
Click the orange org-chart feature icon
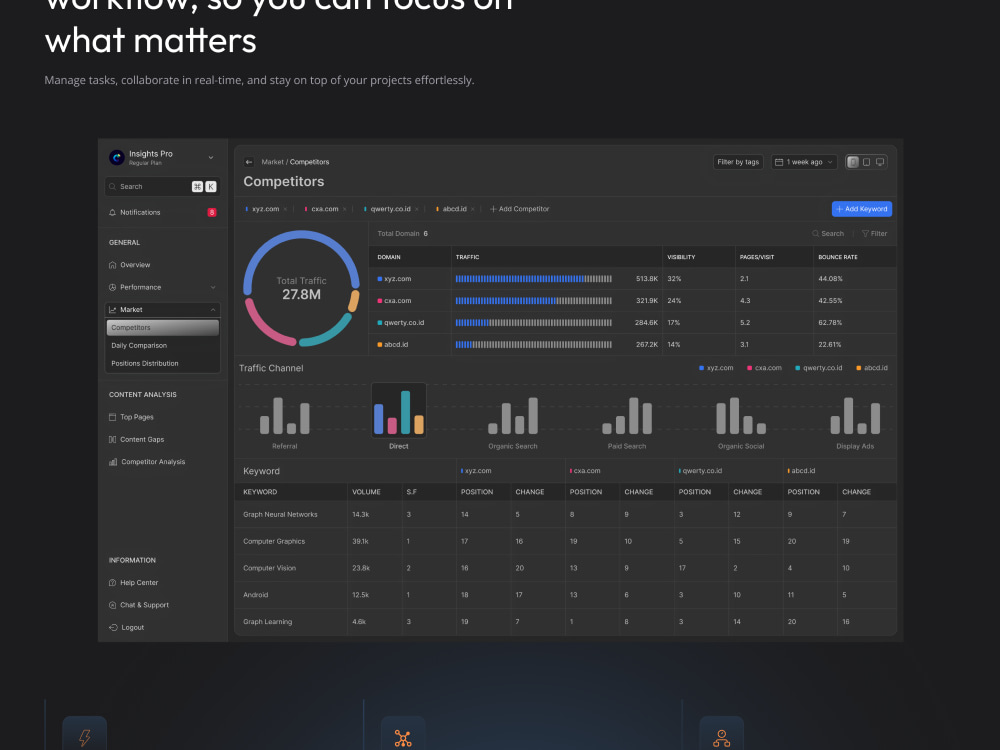point(721,739)
